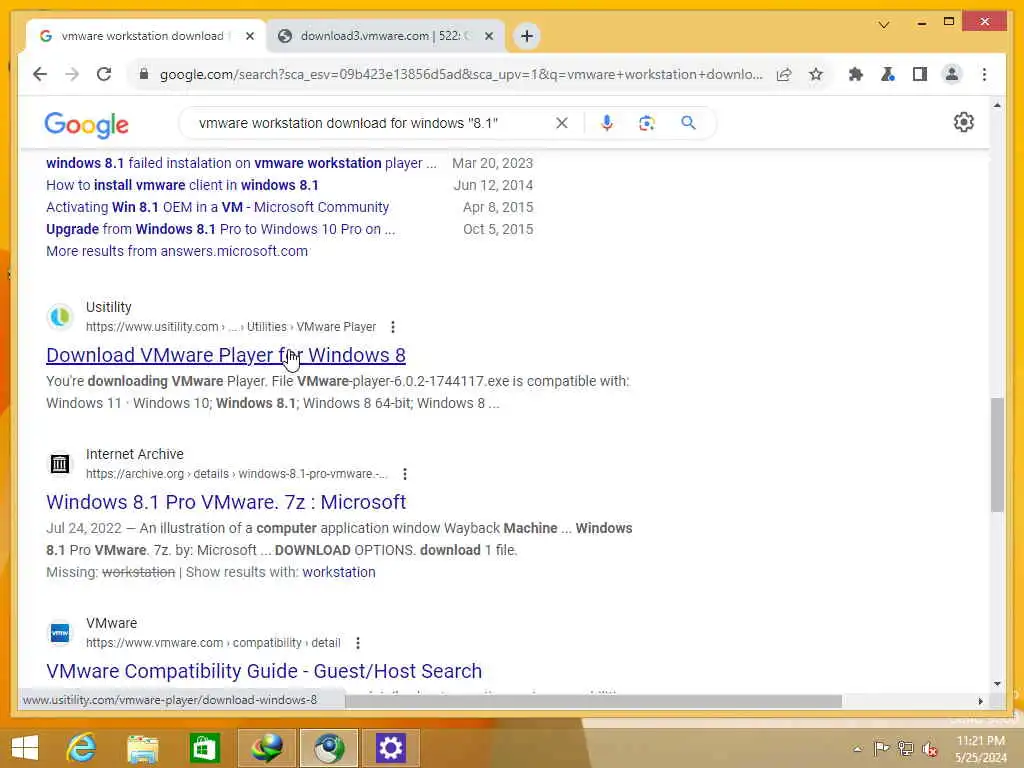Close the download3.vmware.com tab
The height and width of the screenshot is (768, 1024).
coord(488,36)
